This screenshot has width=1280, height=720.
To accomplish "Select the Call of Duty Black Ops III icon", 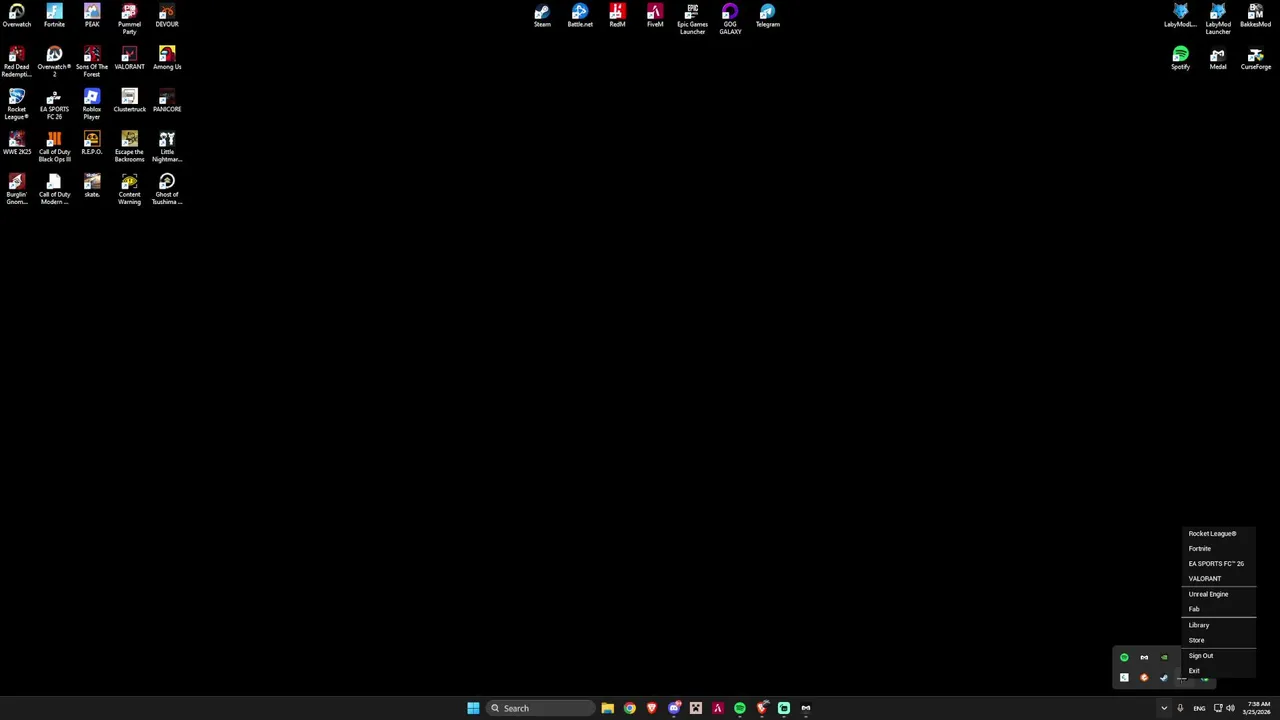I will (x=54, y=147).
